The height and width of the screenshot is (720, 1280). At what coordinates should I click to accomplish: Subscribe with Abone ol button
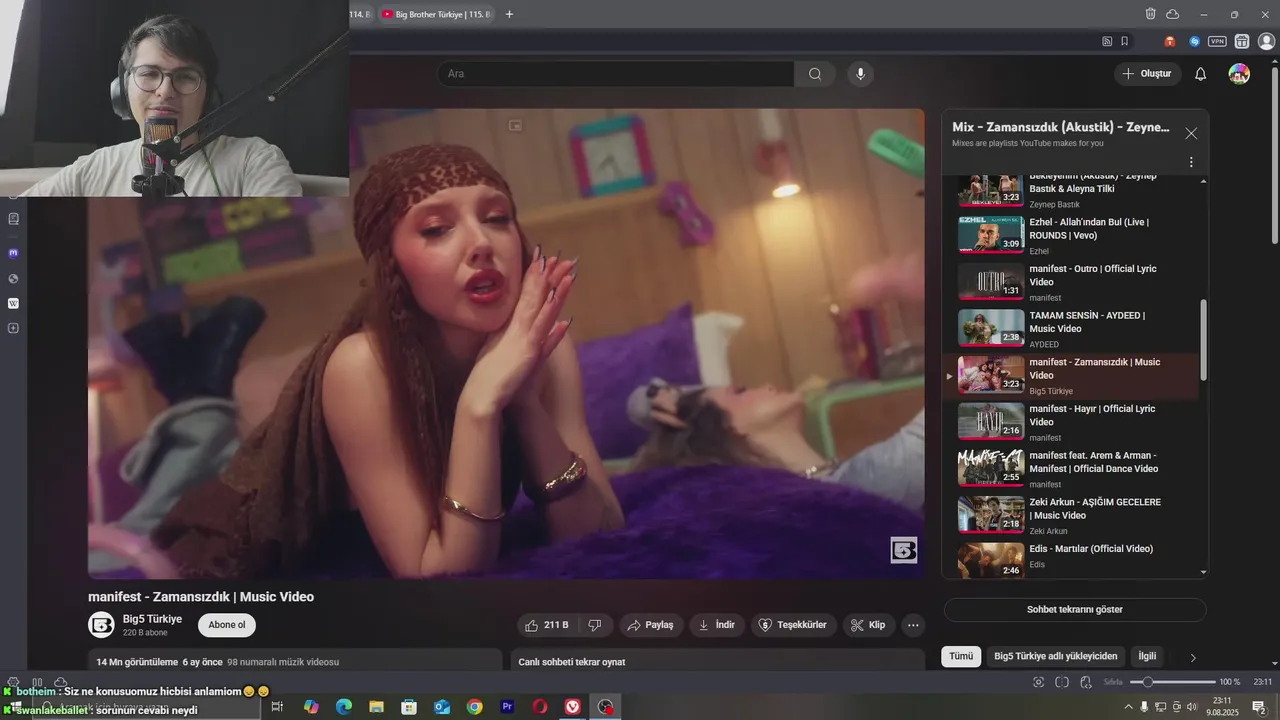click(227, 625)
